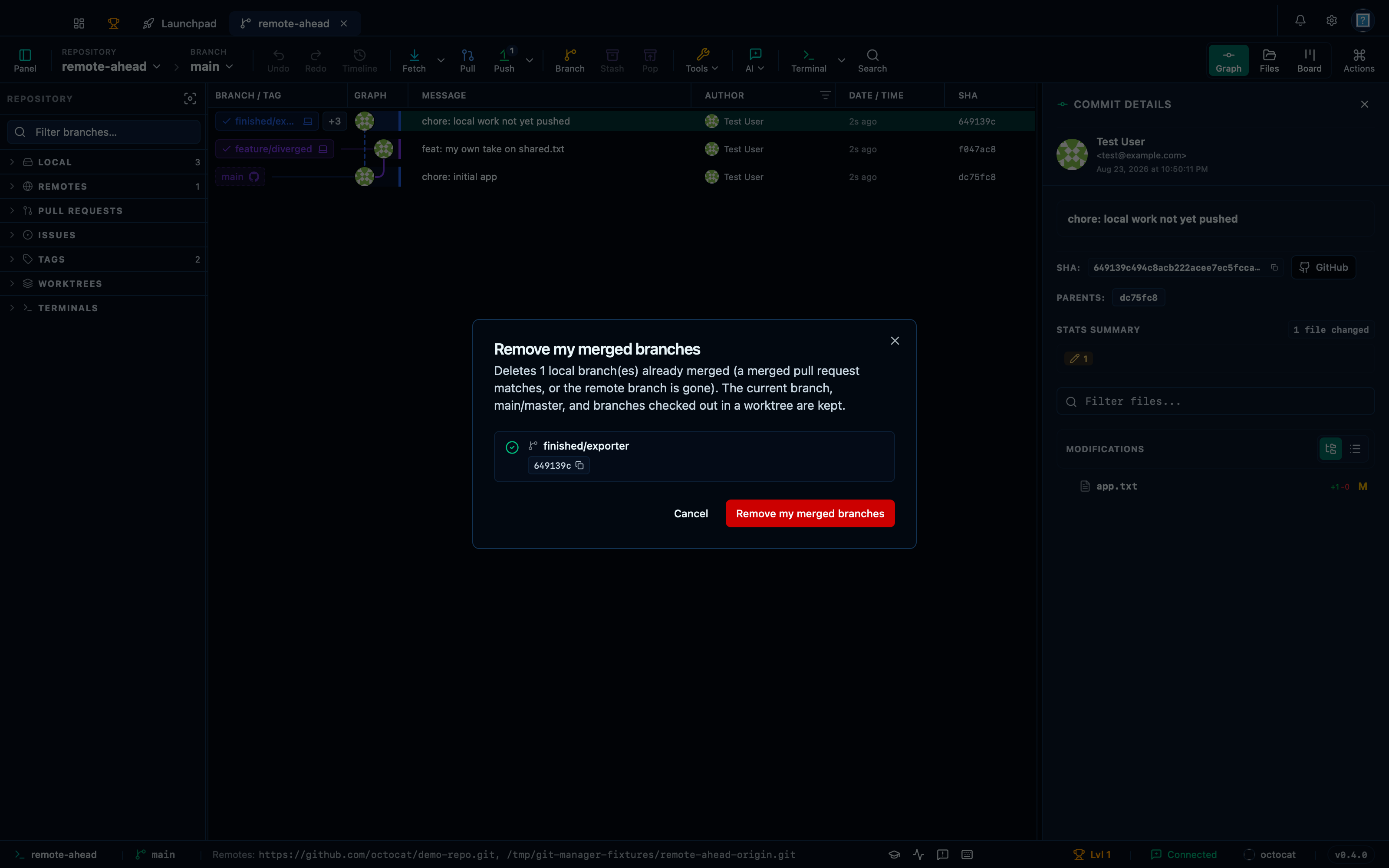Click the activity pulse icon in status bar
The image size is (1389, 868).
[918, 854]
